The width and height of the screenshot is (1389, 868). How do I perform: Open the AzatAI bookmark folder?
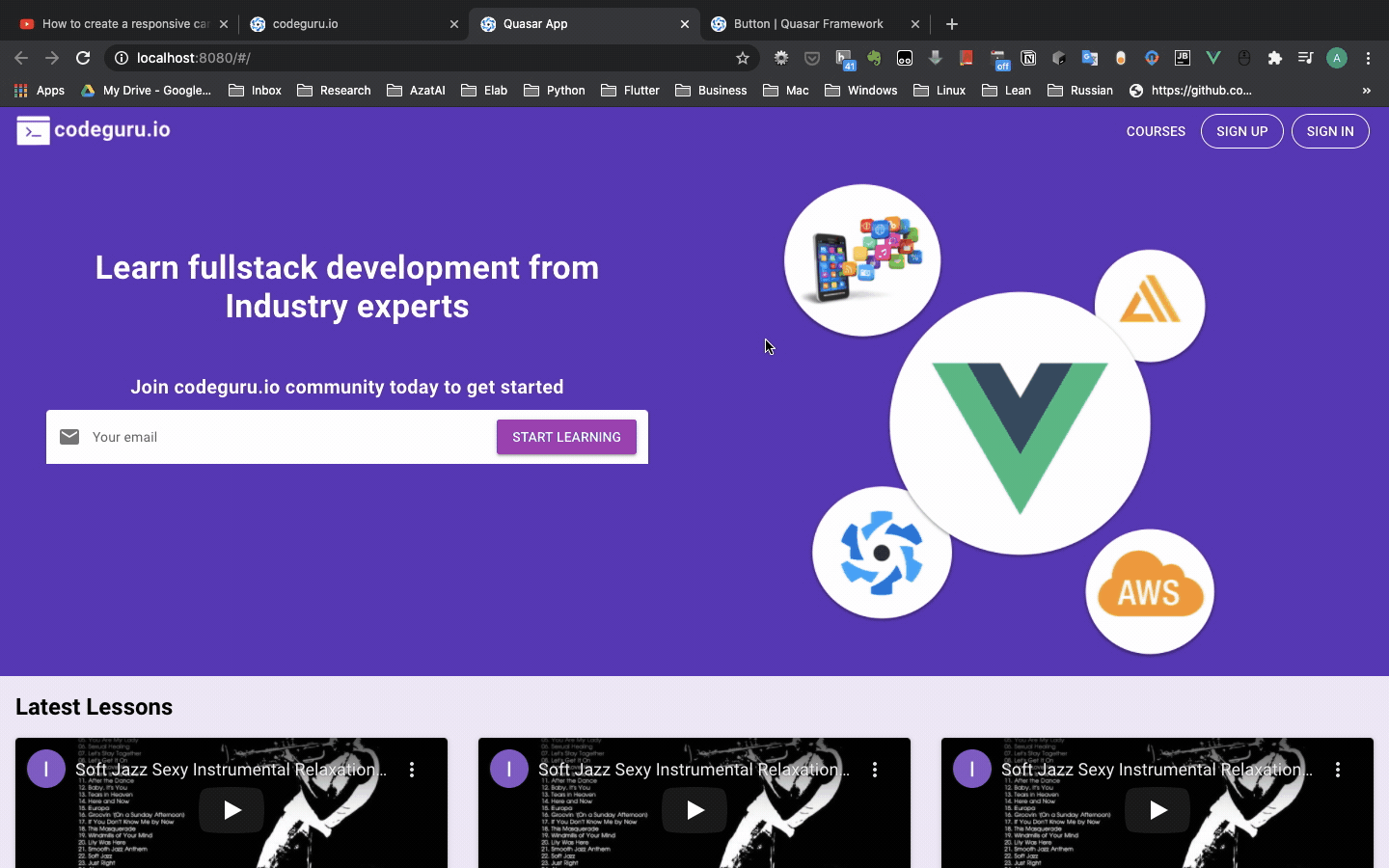coord(416,91)
